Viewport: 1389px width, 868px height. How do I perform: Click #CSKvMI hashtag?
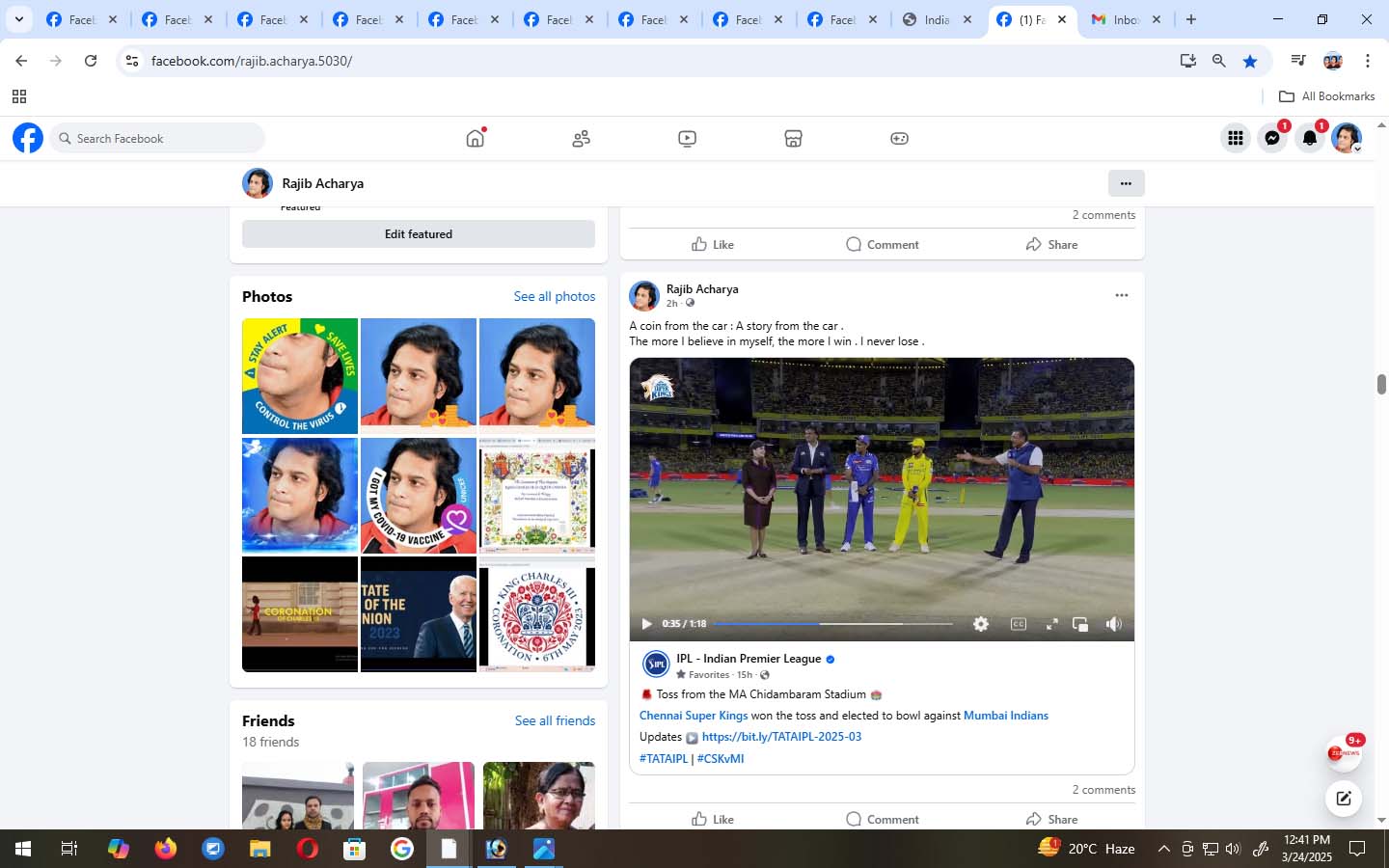click(x=721, y=759)
